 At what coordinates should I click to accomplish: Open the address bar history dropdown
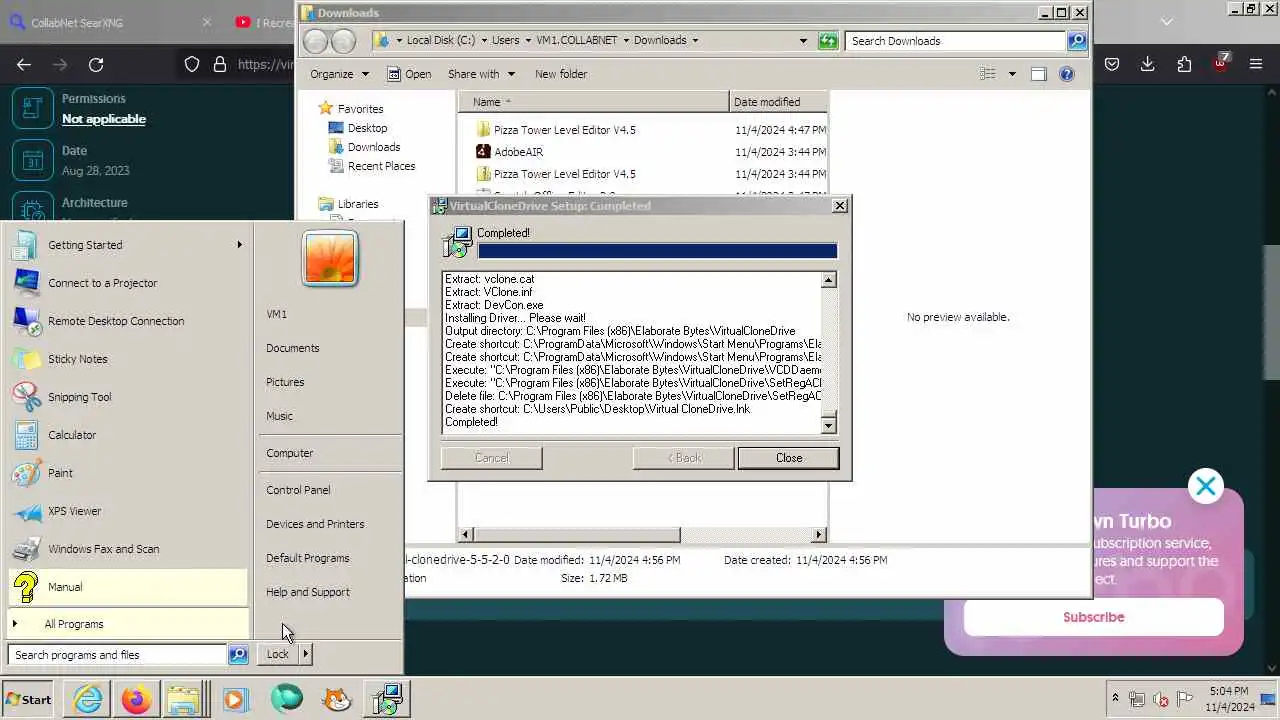coord(803,41)
